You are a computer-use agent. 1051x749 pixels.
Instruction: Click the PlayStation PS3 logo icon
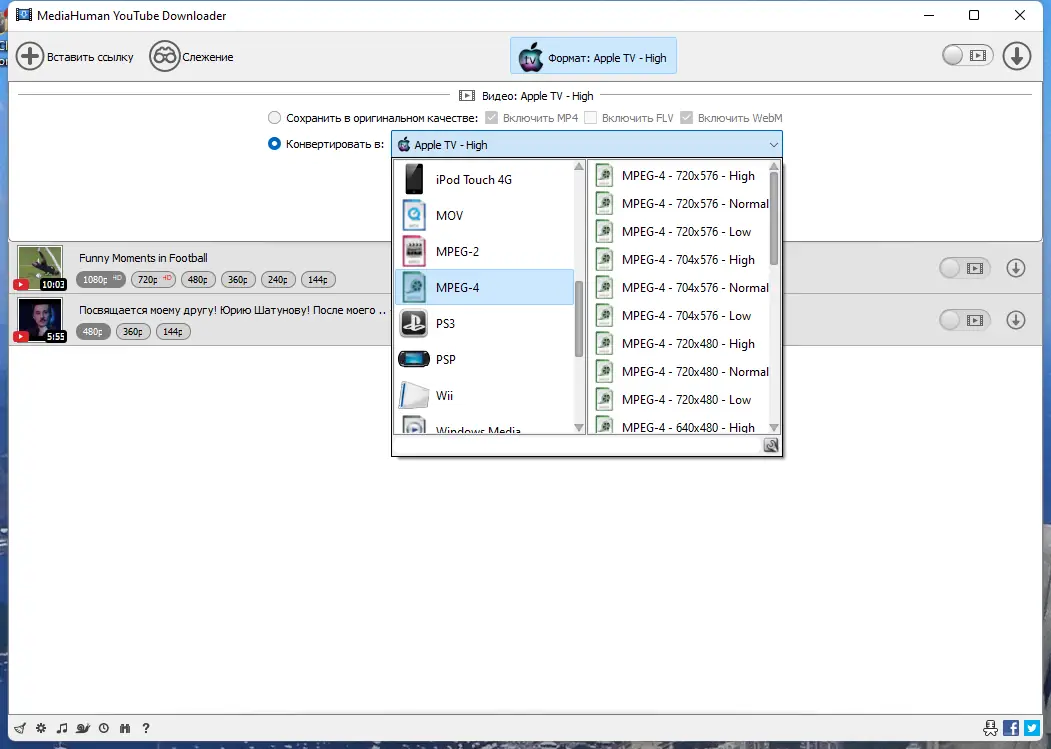point(414,323)
